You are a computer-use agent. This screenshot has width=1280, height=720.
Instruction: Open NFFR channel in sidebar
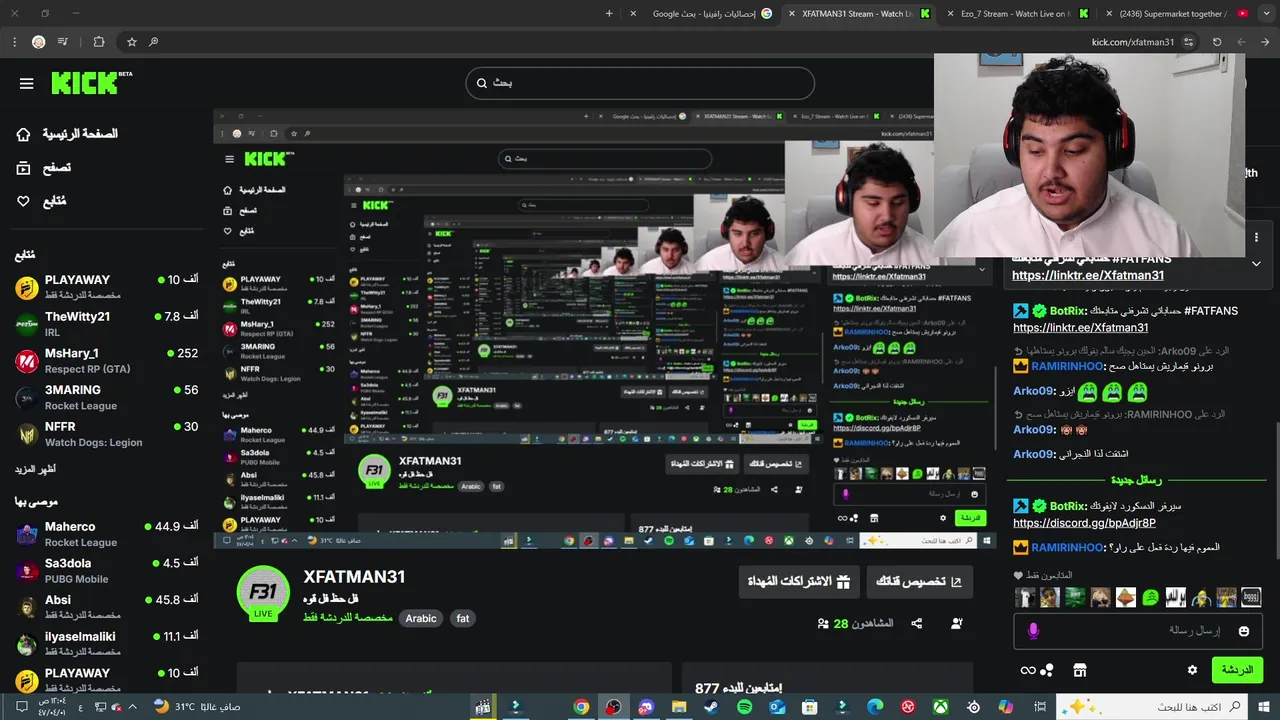106,434
